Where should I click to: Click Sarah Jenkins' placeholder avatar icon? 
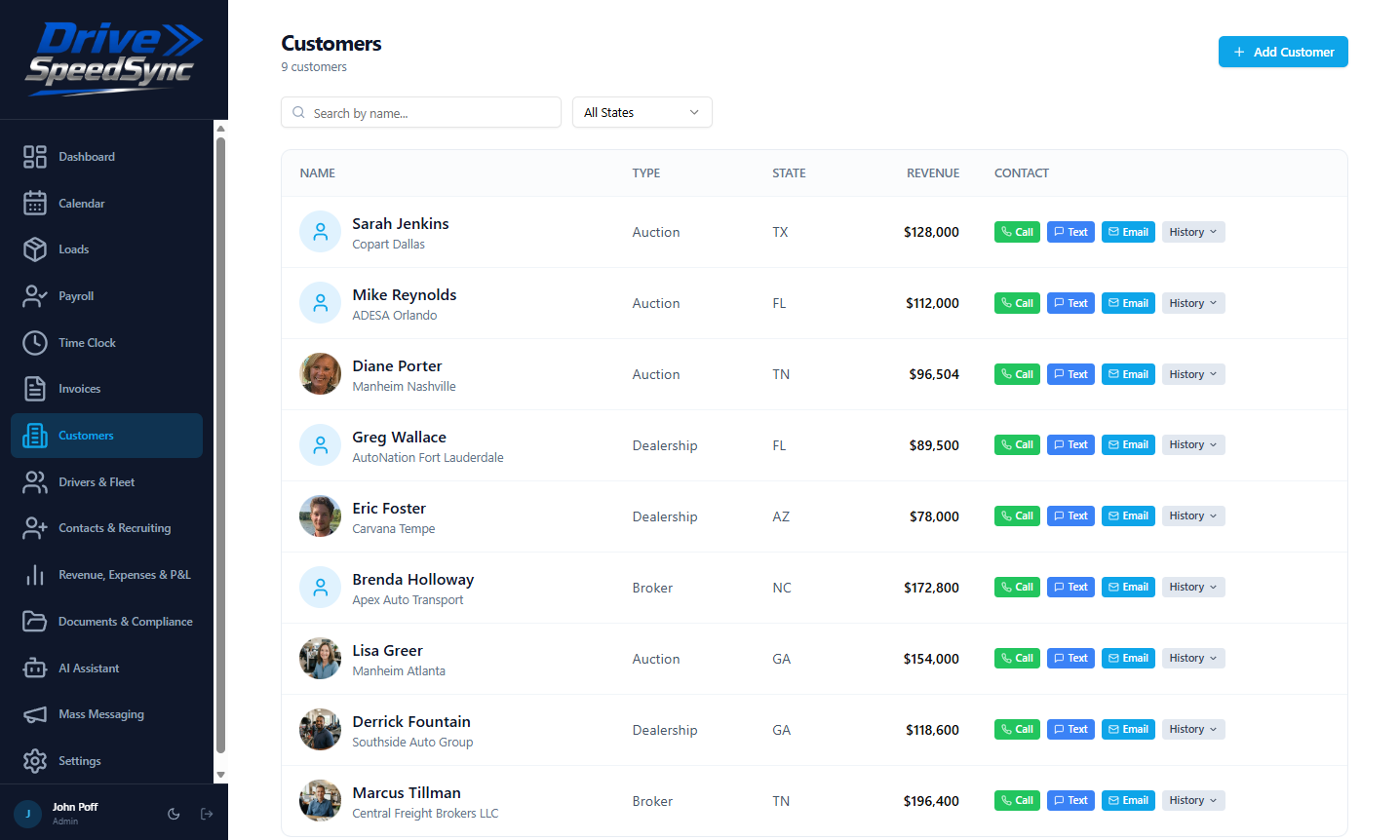(320, 232)
